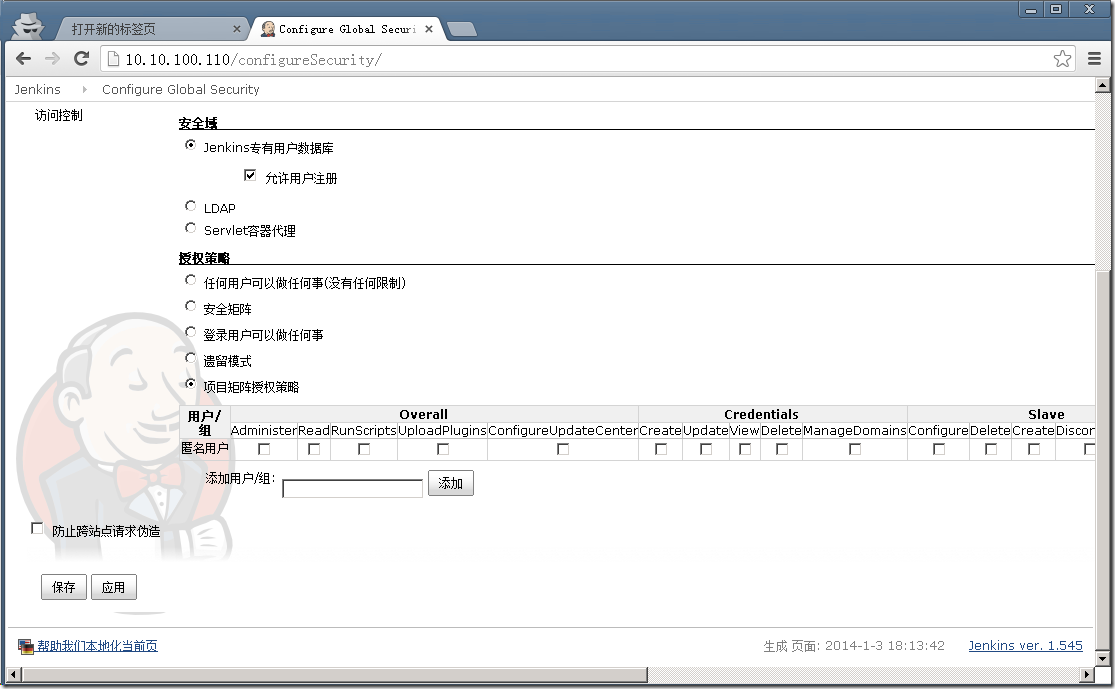Screen dimensions: 1115x689
Task: Reload the page with refresh icon
Action: click(81, 59)
